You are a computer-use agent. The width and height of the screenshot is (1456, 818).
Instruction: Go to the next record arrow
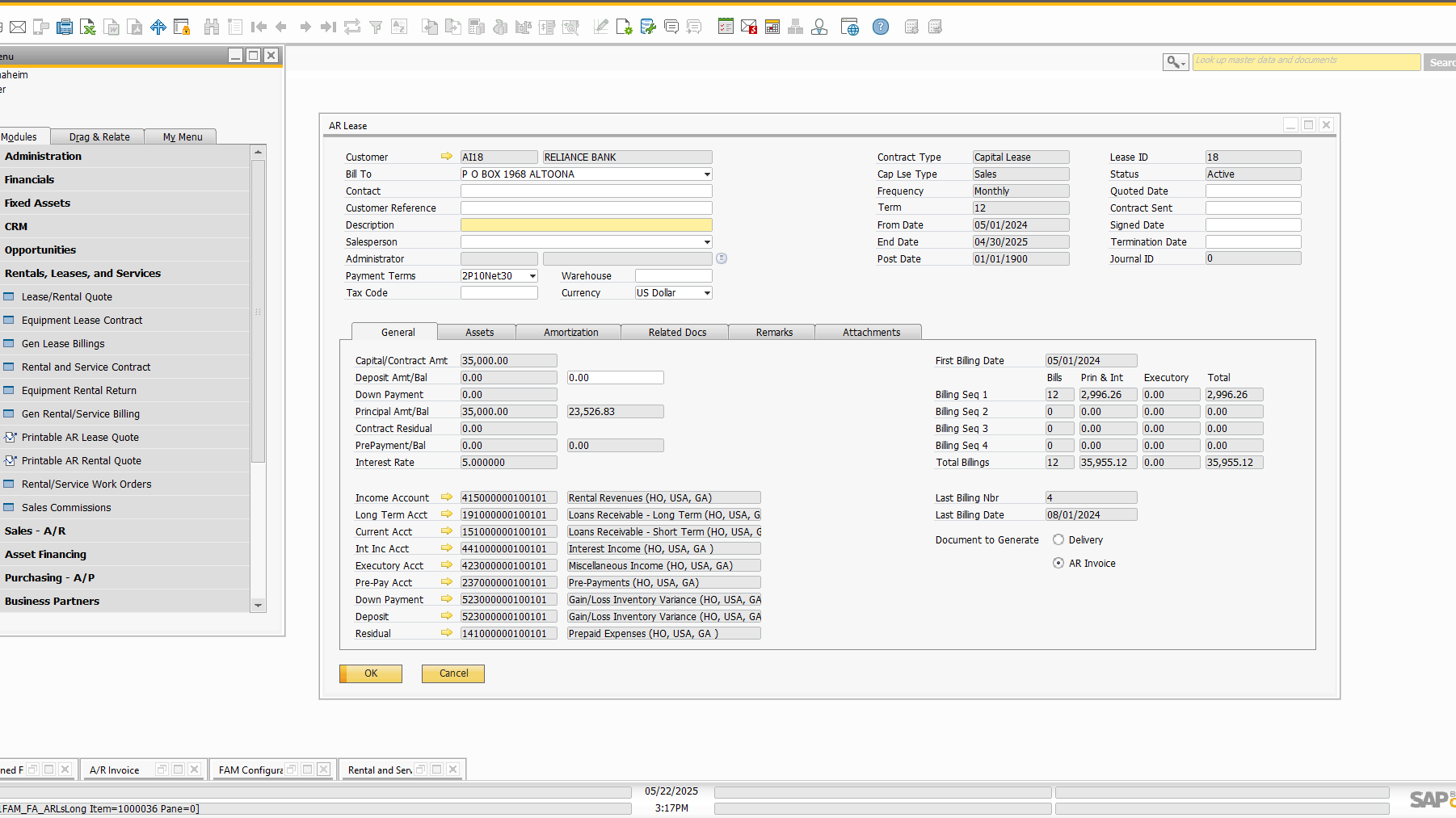[305, 27]
